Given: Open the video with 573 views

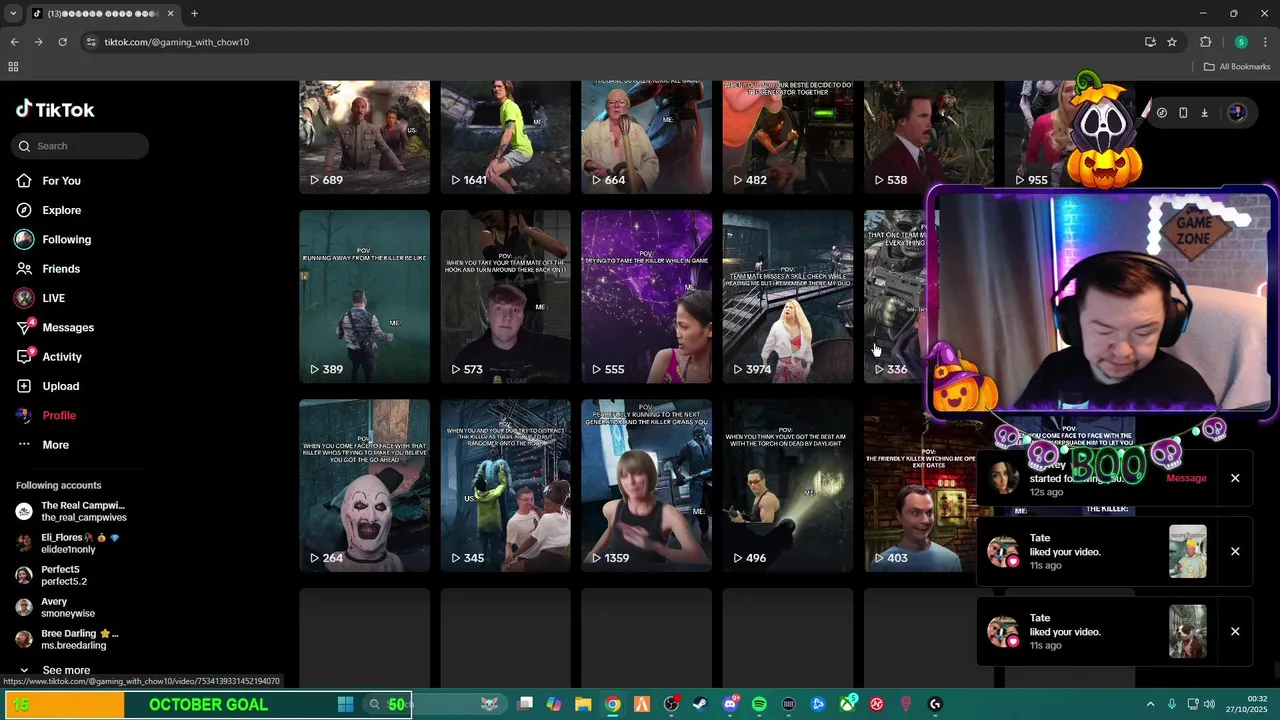Looking at the screenshot, I should click(x=505, y=296).
